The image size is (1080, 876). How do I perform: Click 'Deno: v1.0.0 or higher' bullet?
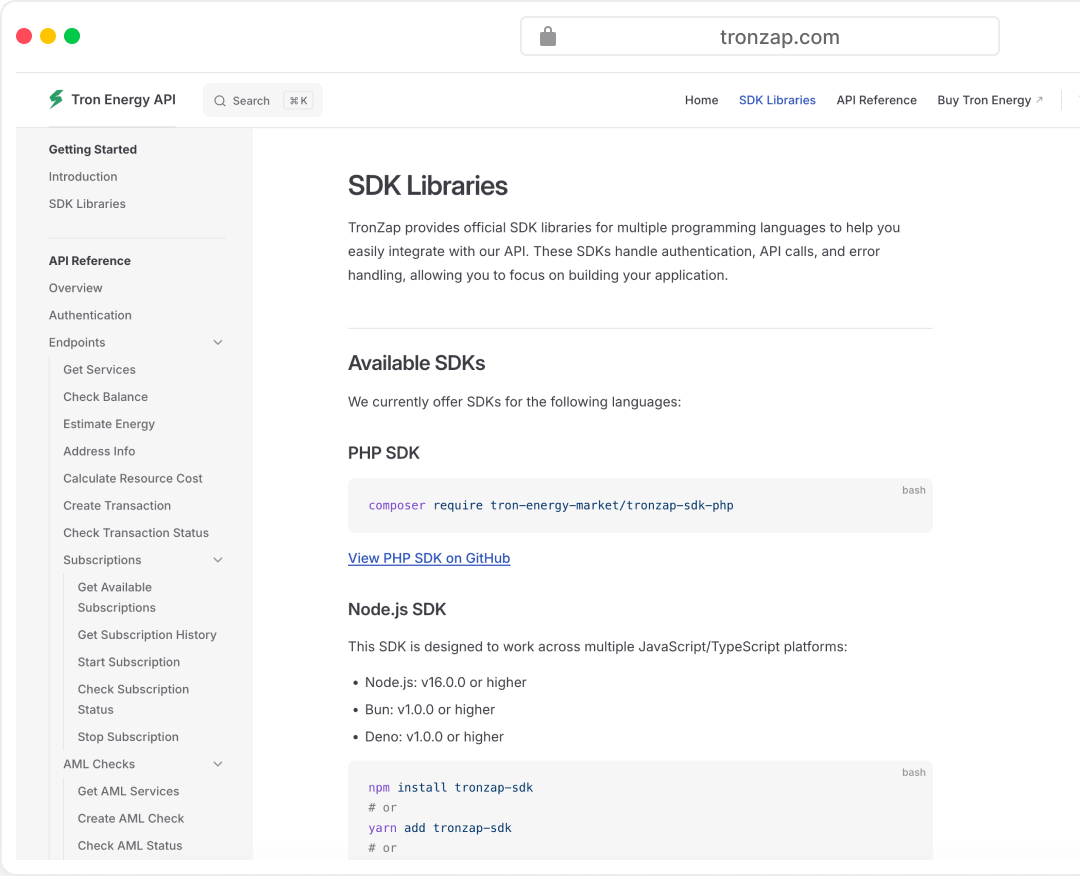(434, 736)
